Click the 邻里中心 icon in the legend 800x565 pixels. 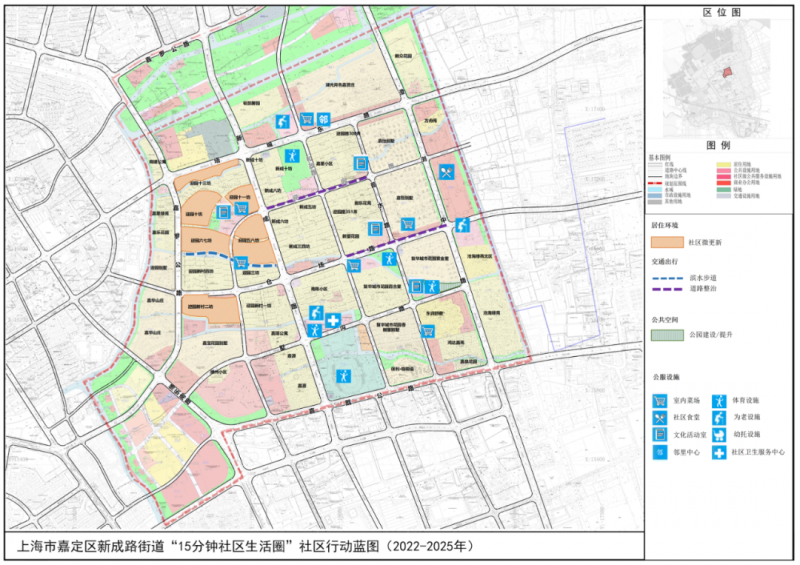pyautogui.click(x=660, y=454)
